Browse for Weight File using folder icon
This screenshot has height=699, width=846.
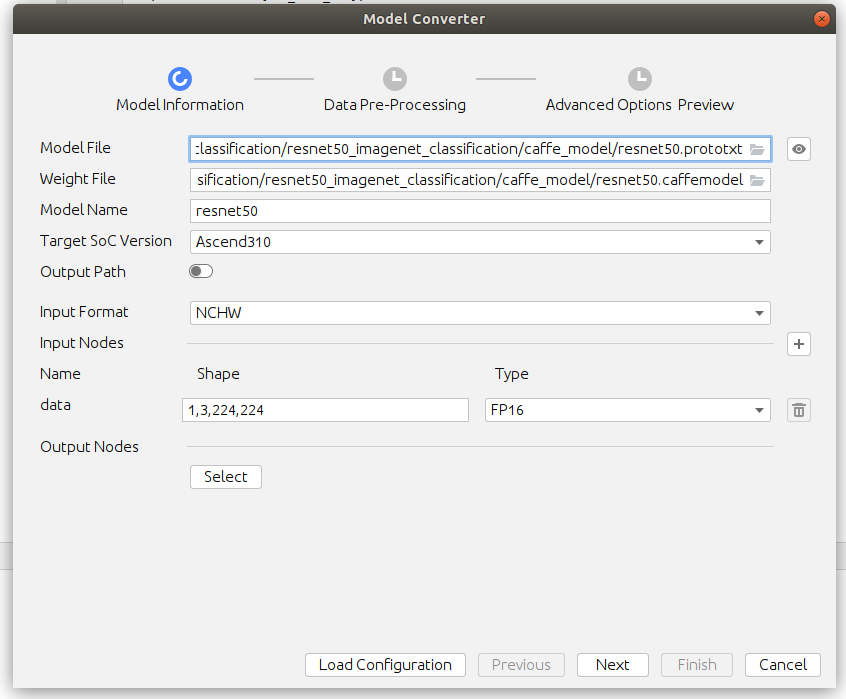pyautogui.click(x=757, y=180)
